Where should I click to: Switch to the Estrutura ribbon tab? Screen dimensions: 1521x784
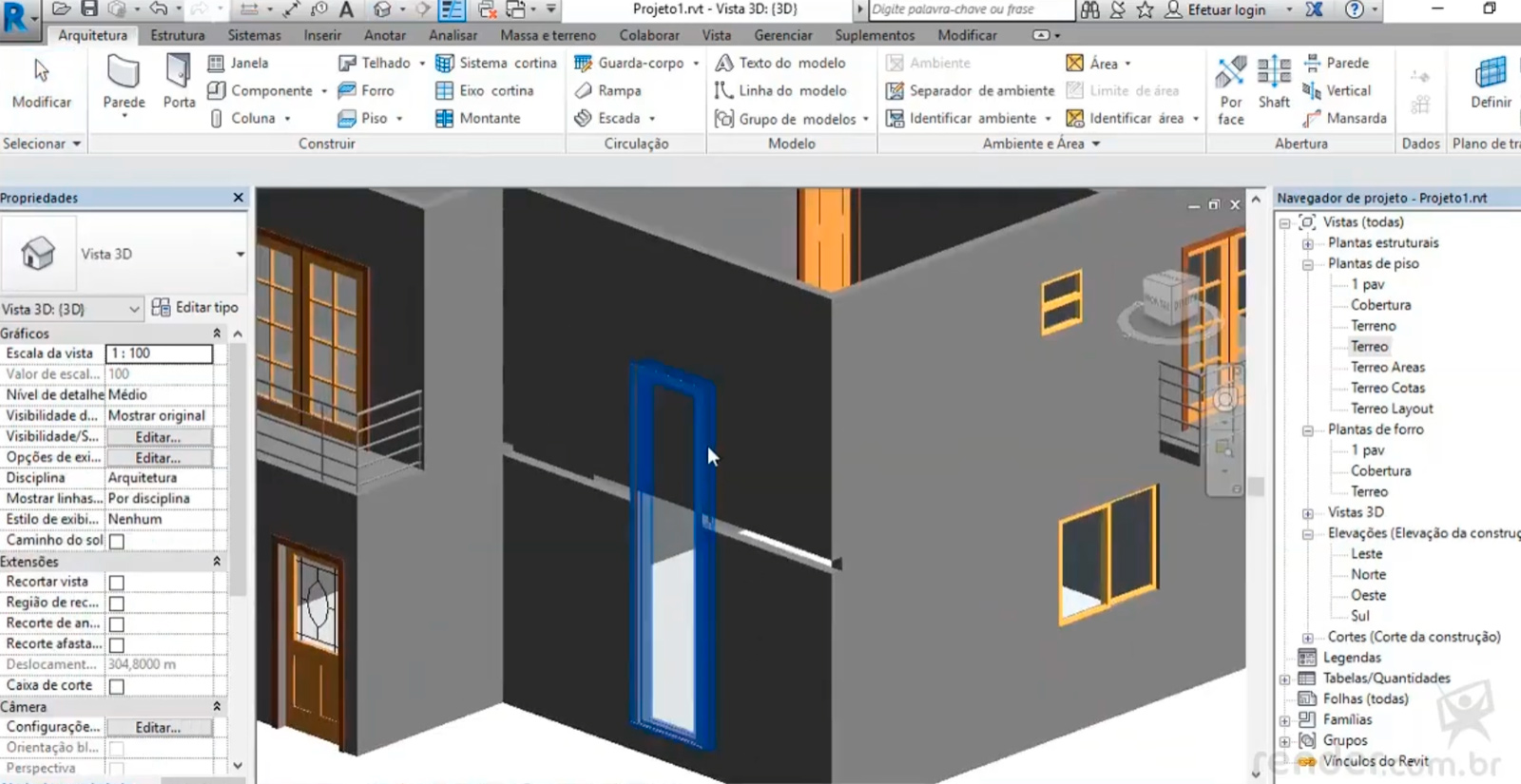click(x=177, y=35)
